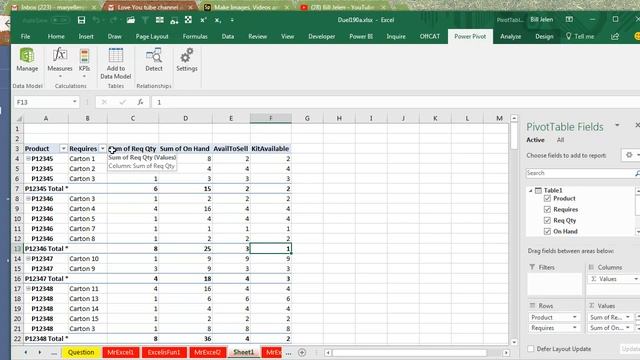Open the Question sheet tab
This screenshot has height=360, width=640.
click(81, 352)
